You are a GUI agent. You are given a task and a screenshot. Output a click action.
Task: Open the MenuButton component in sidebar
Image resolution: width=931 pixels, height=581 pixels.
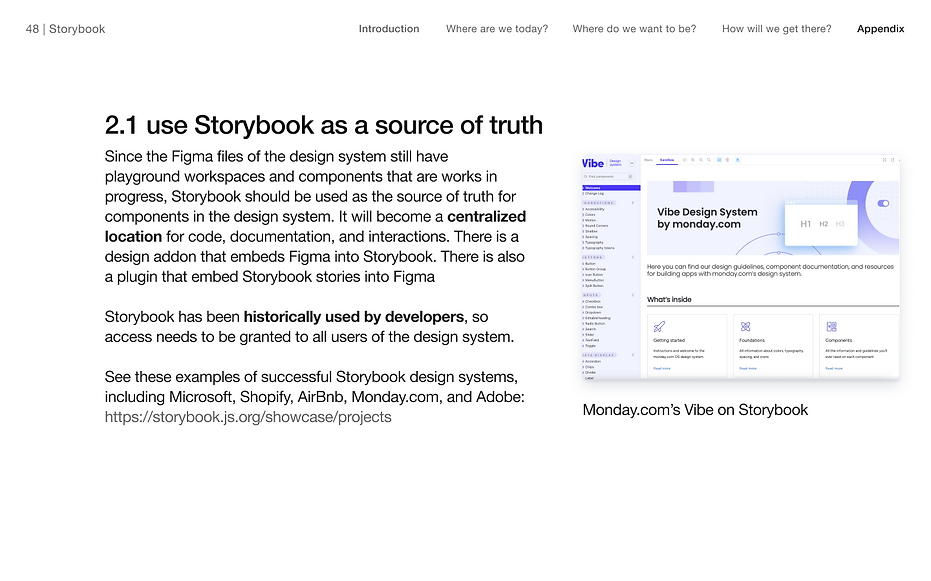click(594, 280)
